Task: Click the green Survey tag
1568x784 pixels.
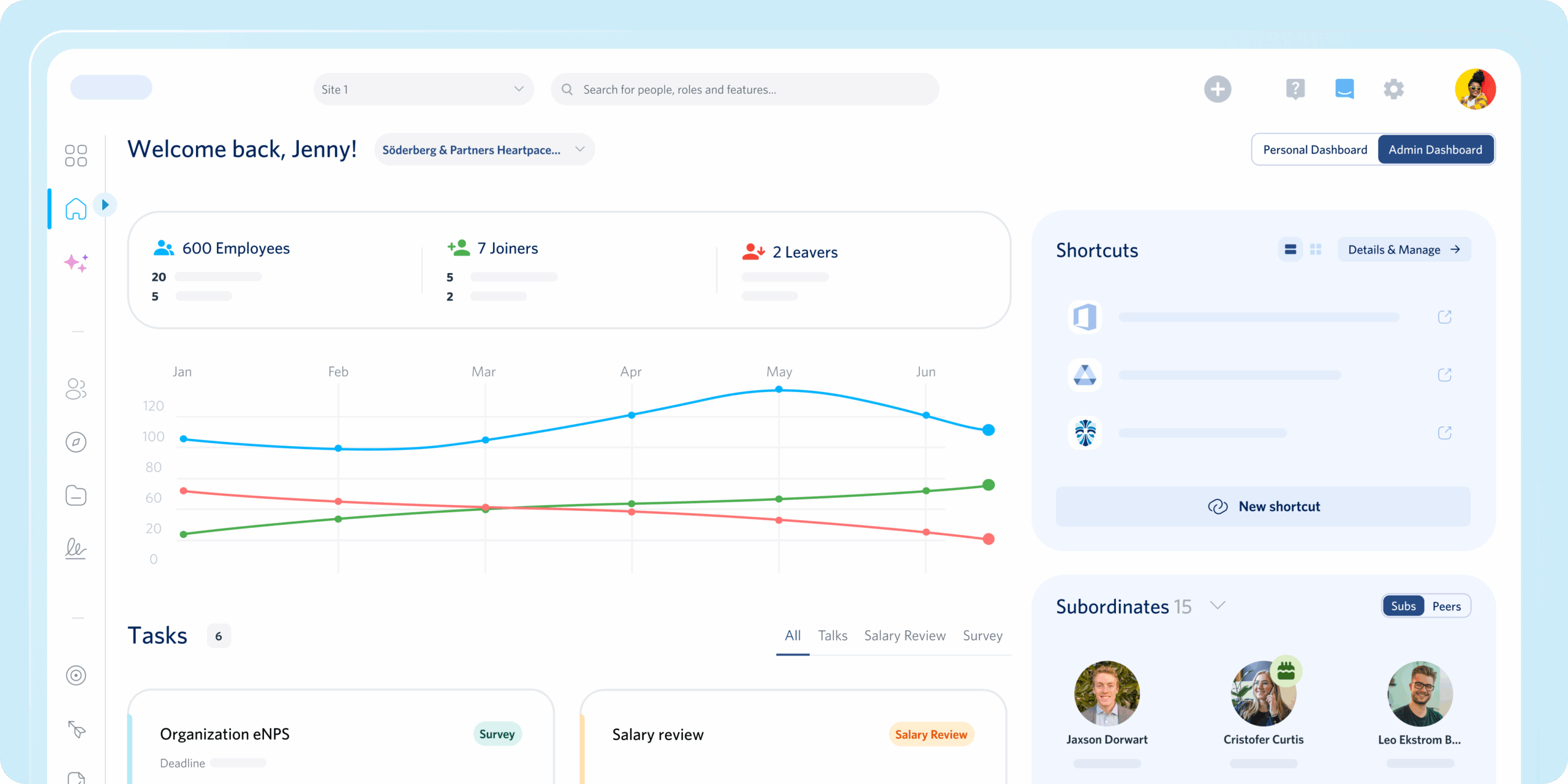Action: [497, 734]
